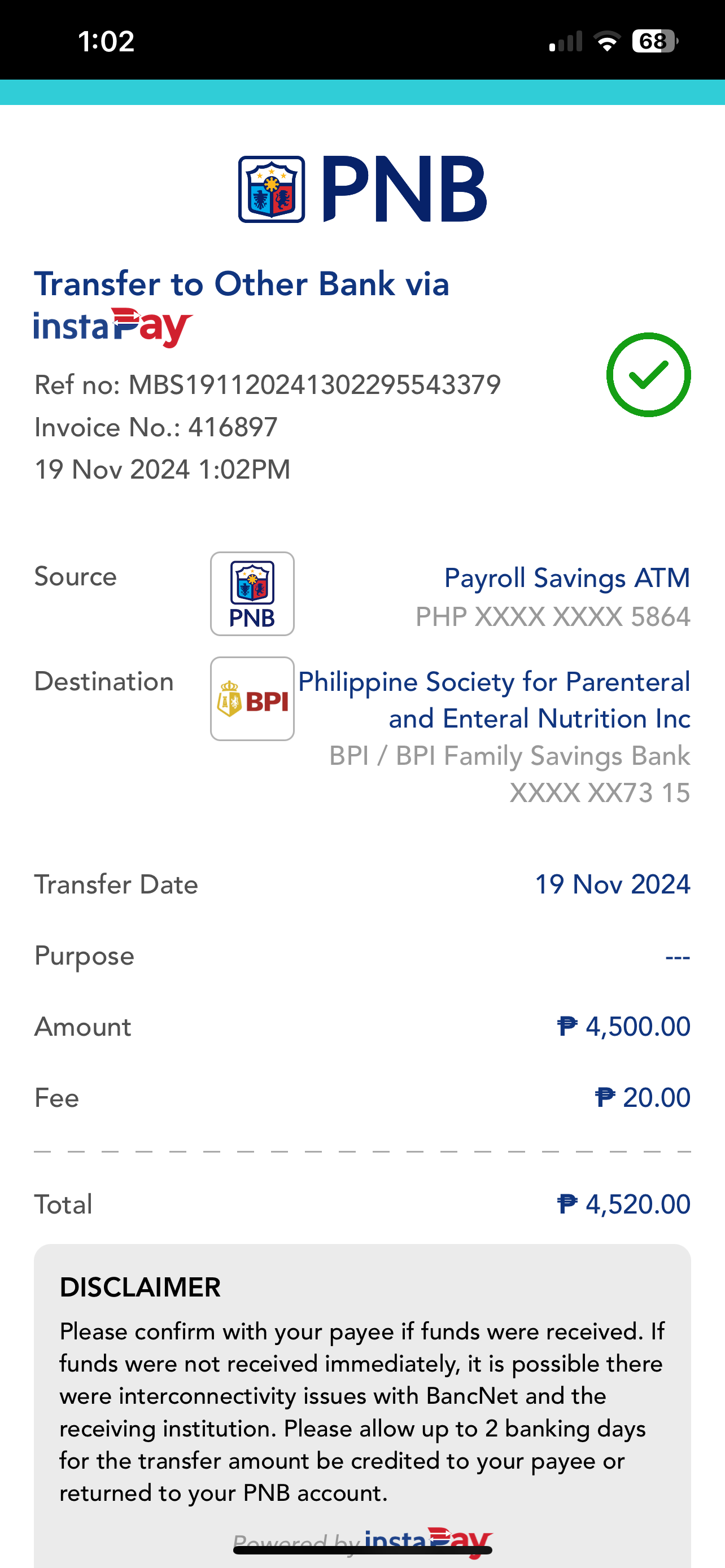Select the Payroll Savings ATM account name
The width and height of the screenshot is (725, 1568).
click(567, 577)
